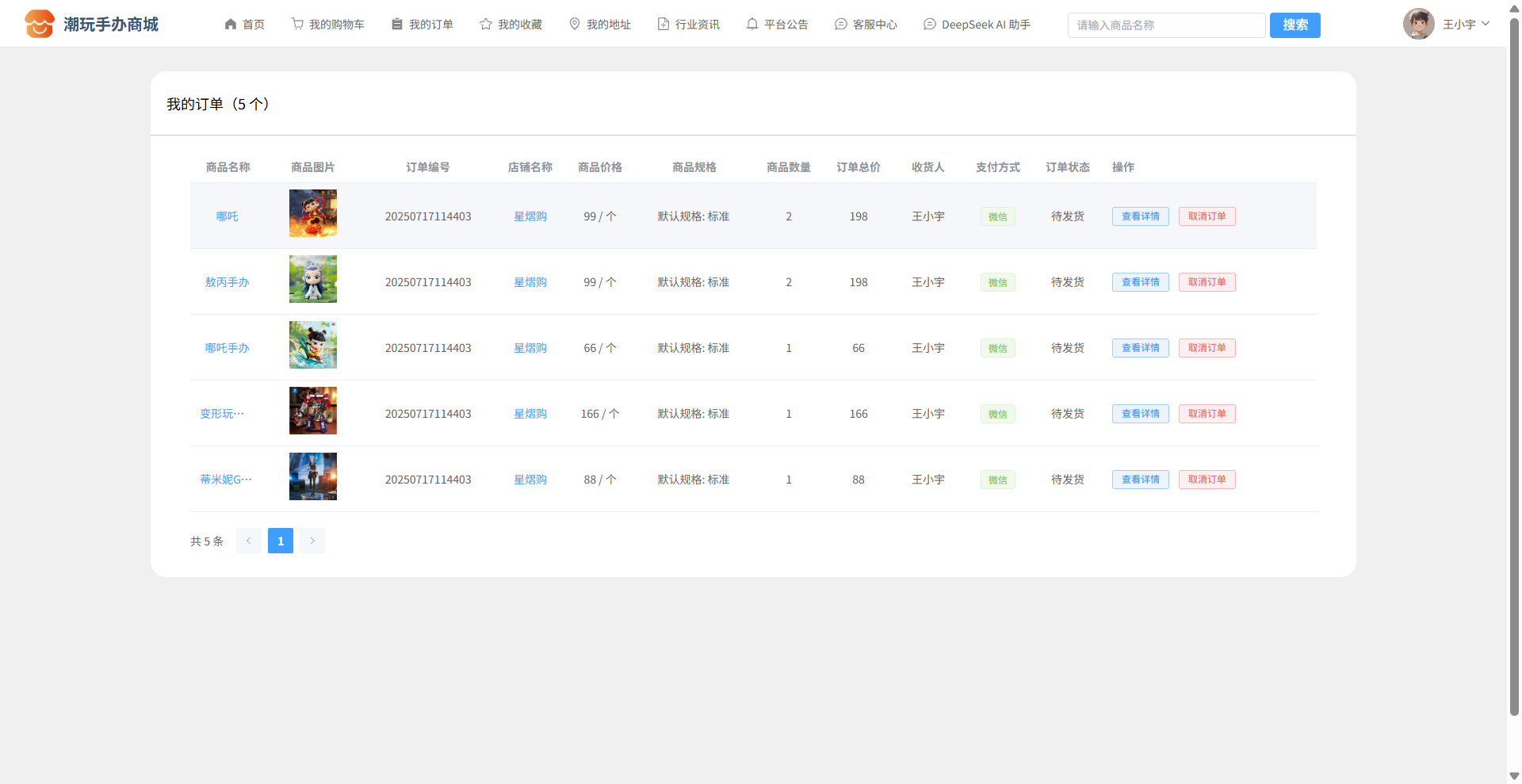Click the bell icon for 平台公告
This screenshot has height=784, width=1522.
[x=752, y=24]
